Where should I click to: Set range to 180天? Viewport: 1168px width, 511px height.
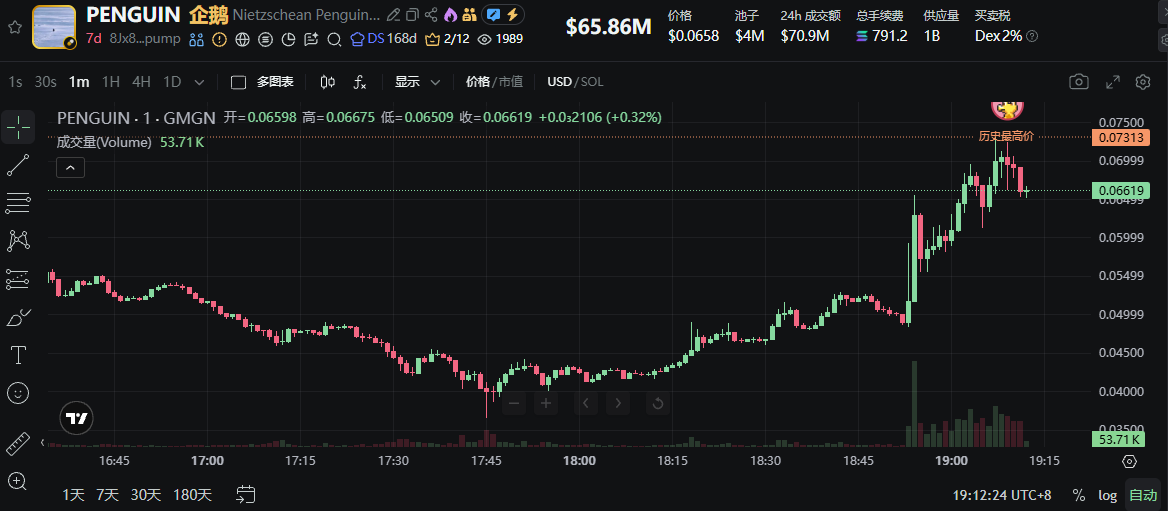[x=192, y=494]
